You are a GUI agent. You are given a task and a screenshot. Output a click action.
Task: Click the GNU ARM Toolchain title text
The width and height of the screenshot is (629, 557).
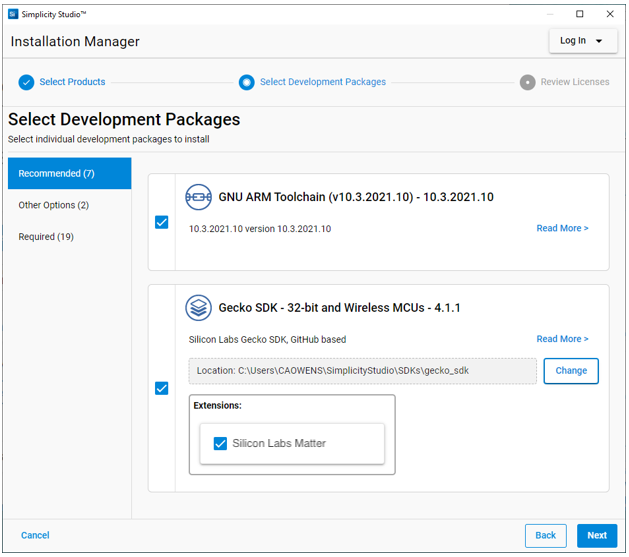click(x=356, y=197)
